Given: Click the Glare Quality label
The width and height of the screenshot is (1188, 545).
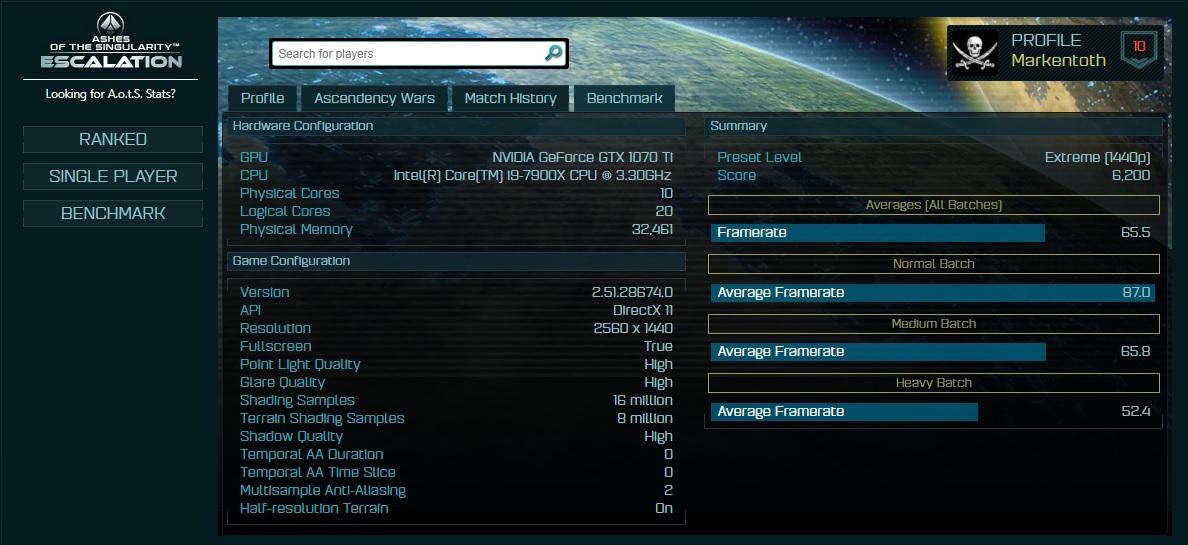Looking at the screenshot, I should click(x=282, y=383).
